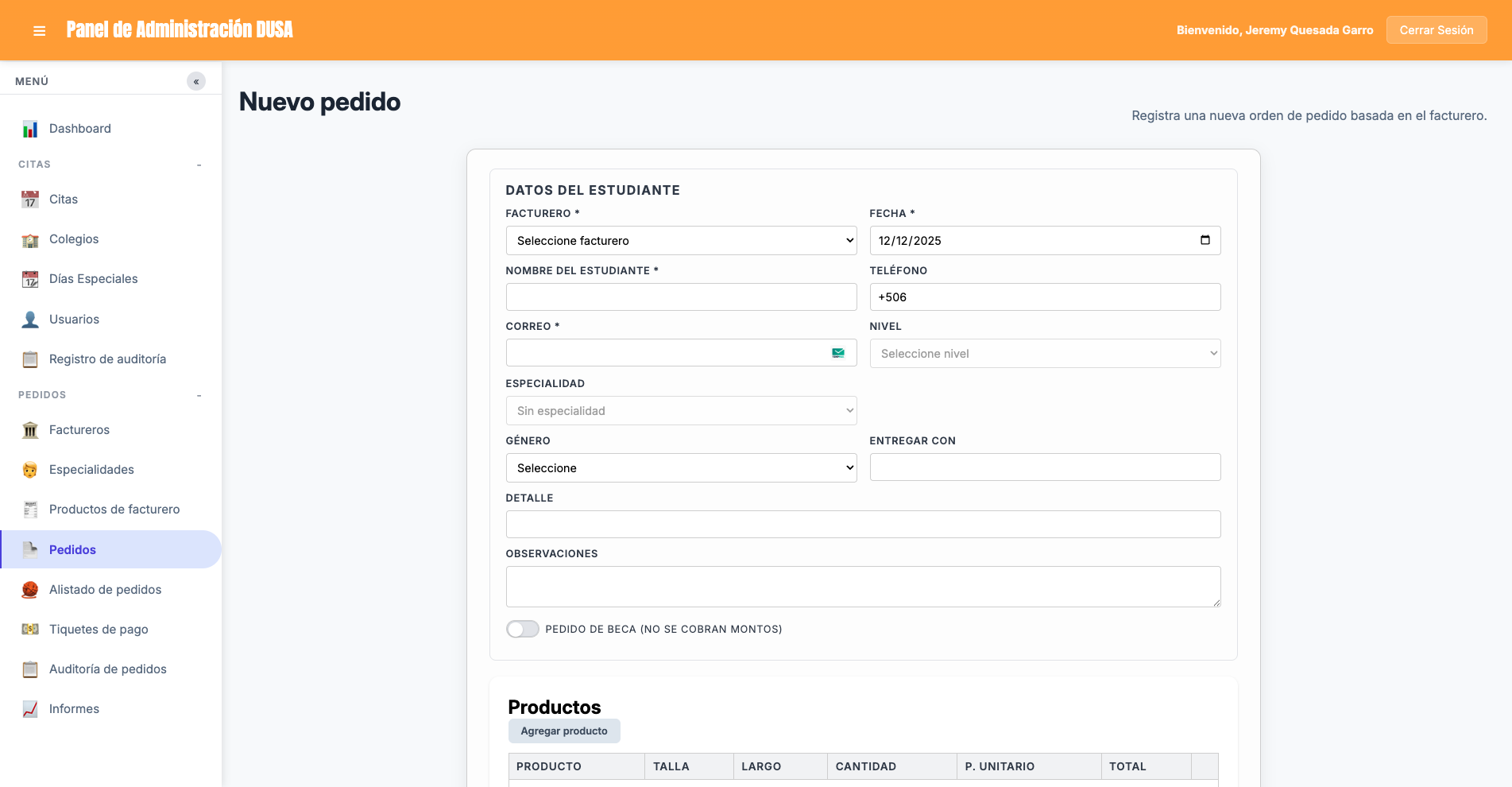Click the Colegios building icon
Viewport: 1512px width, 787px height.
30,240
